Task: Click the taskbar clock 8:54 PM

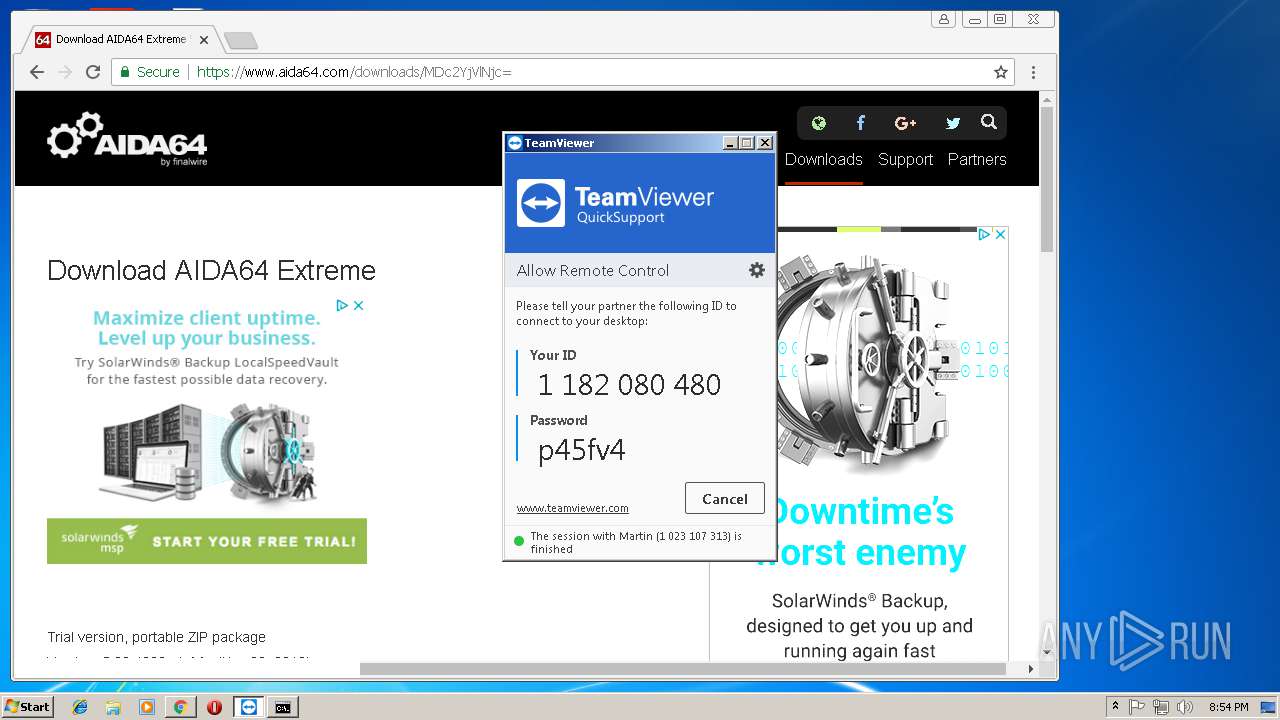Action: [x=1228, y=707]
